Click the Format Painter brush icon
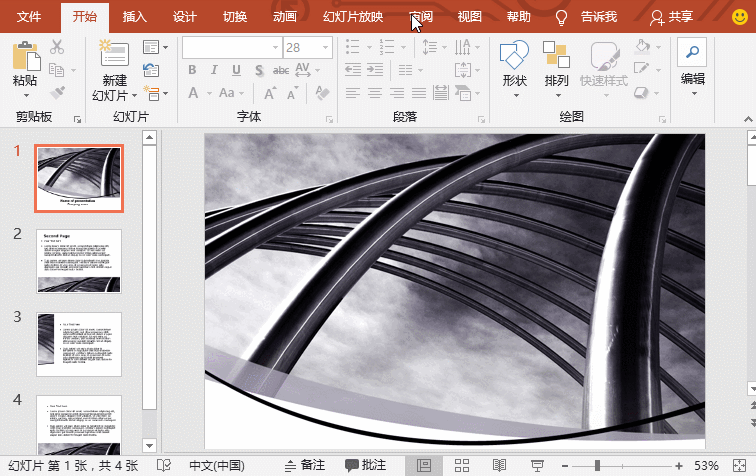The height and width of the screenshot is (476, 756). [57, 92]
